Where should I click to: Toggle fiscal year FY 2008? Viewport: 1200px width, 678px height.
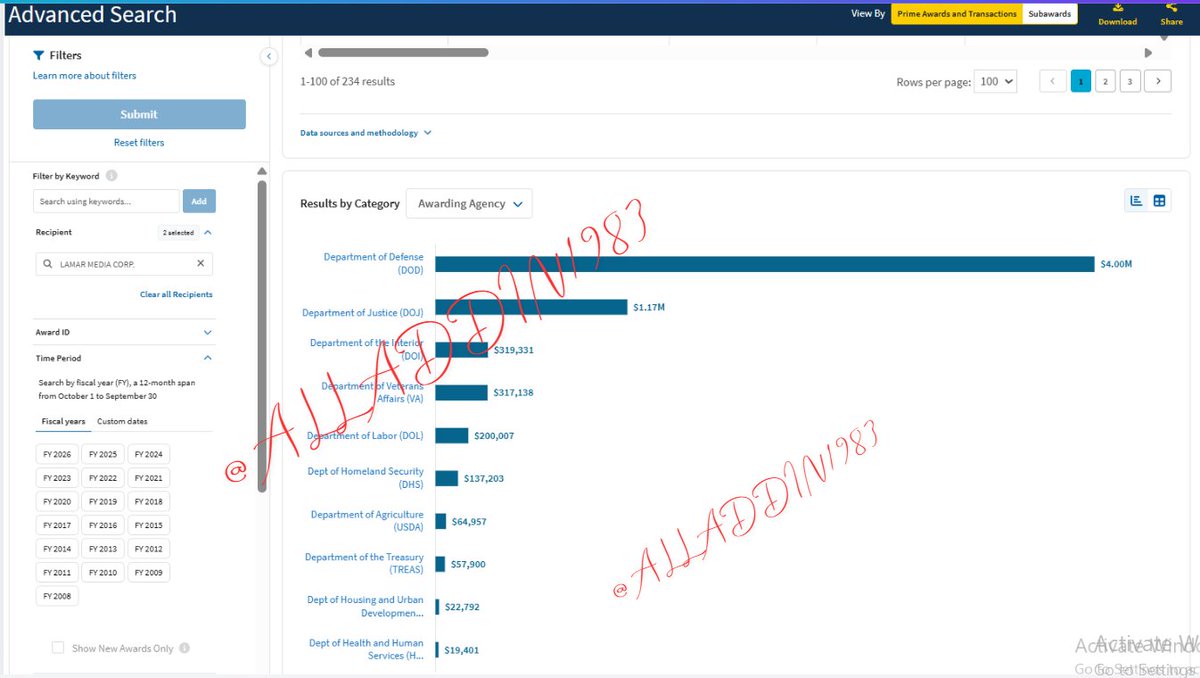coord(57,596)
